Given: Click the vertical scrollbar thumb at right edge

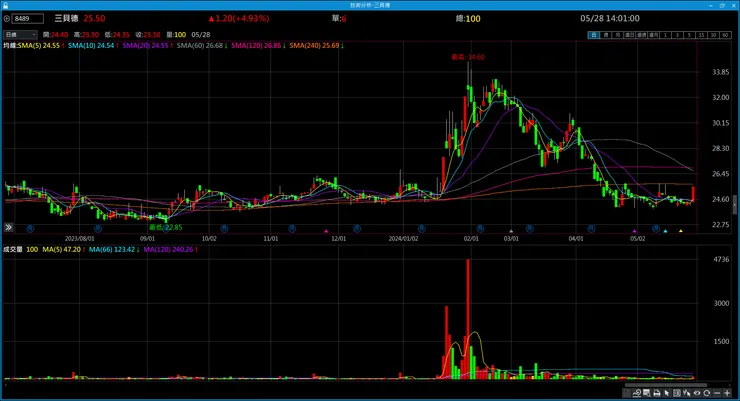Looking at the screenshot, I should click(x=734, y=204).
